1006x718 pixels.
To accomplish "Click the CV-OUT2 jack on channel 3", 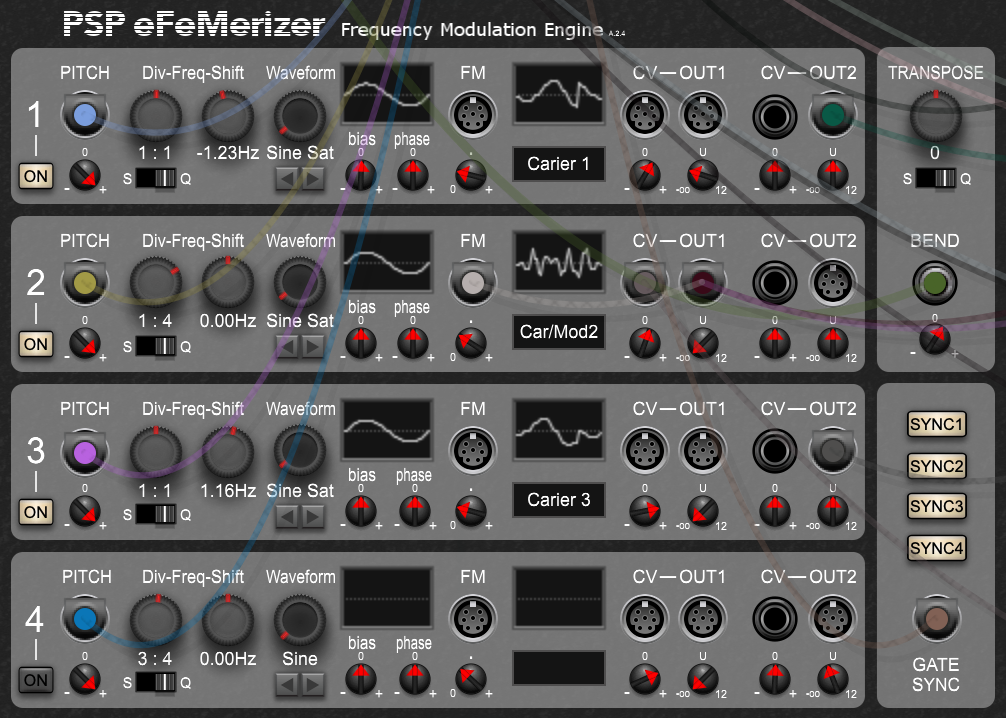I will [774, 451].
